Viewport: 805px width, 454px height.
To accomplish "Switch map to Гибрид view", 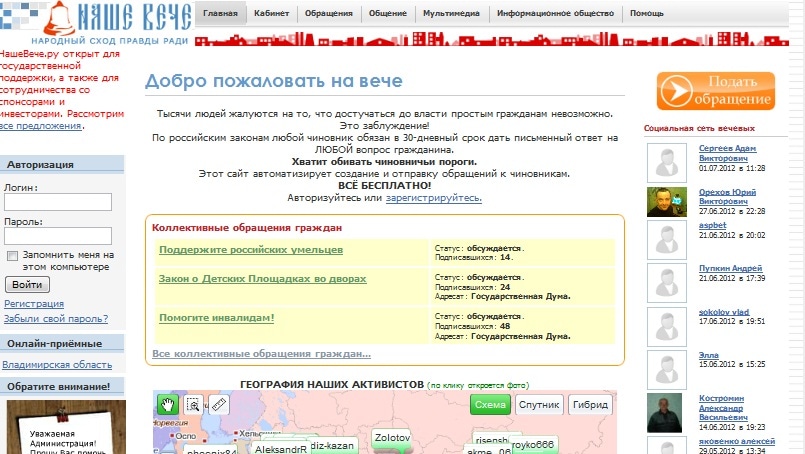I will coord(590,405).
